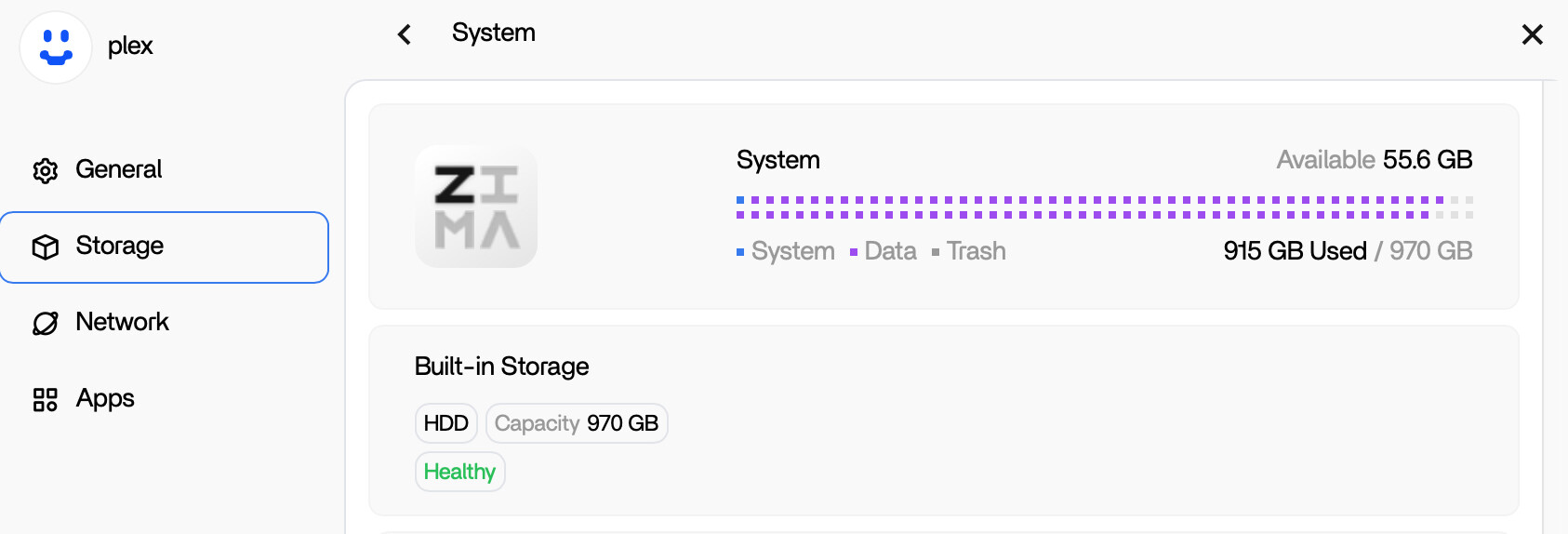Screen dimensions: 1568x534
Task: Open the General settings tab
Action: click(x=118, y=169)
